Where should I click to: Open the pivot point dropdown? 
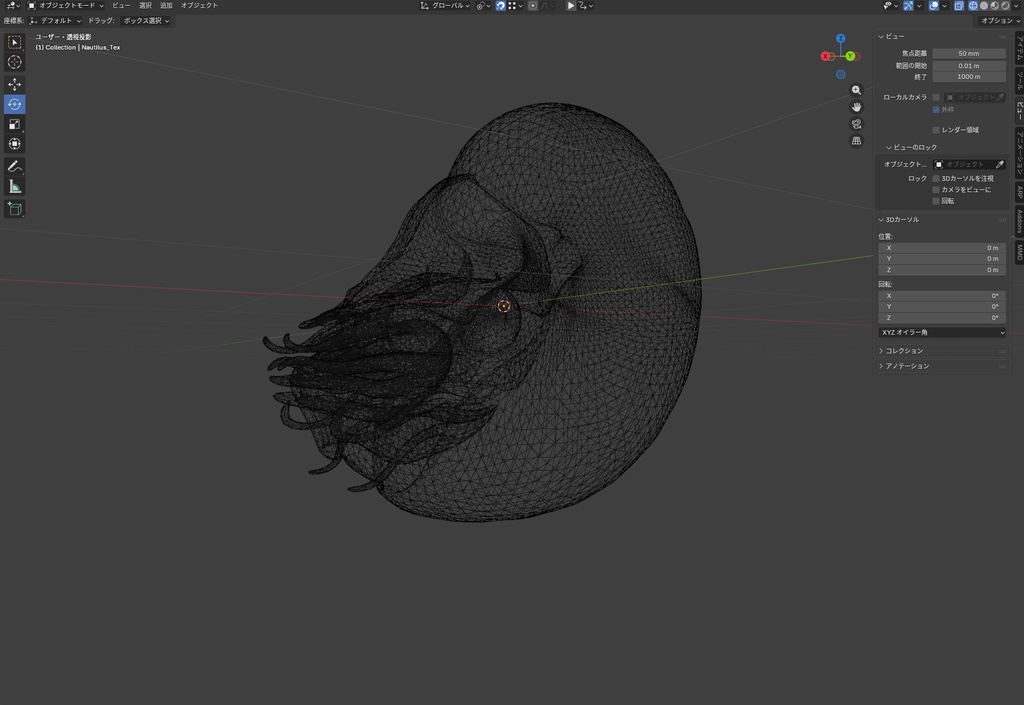pos(483,5)
